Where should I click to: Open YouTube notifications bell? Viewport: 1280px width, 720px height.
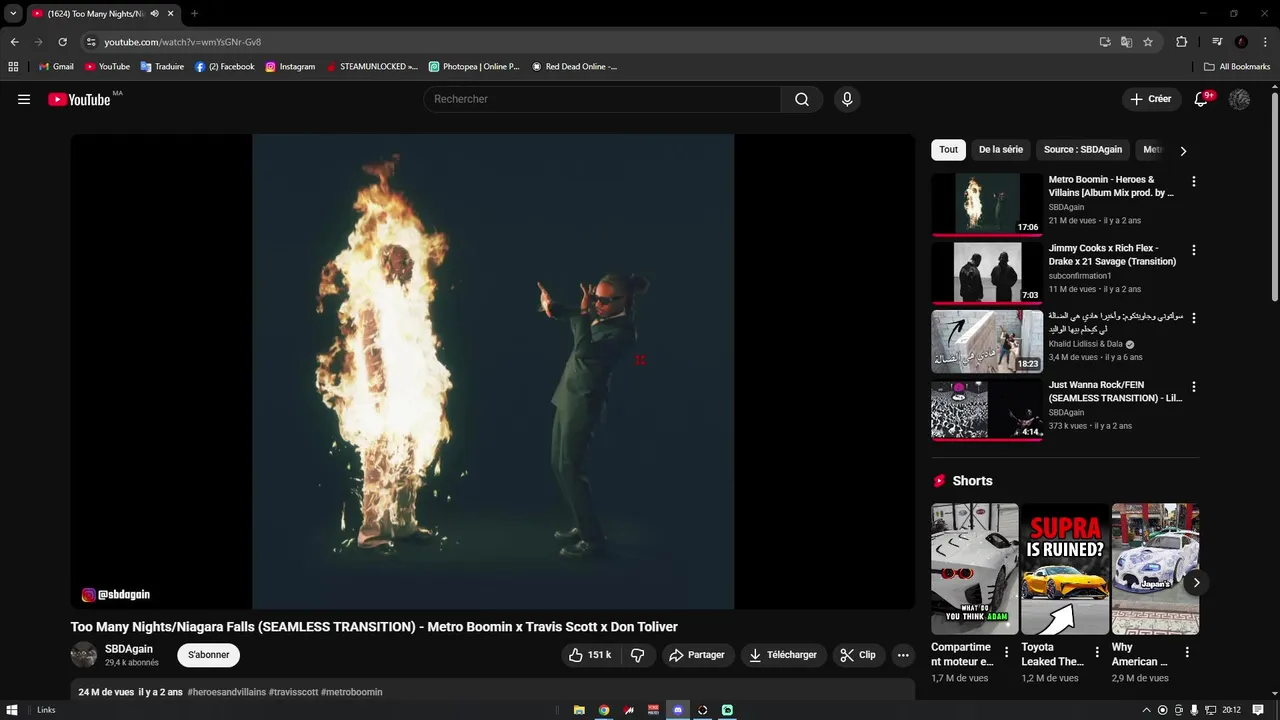1201,99
